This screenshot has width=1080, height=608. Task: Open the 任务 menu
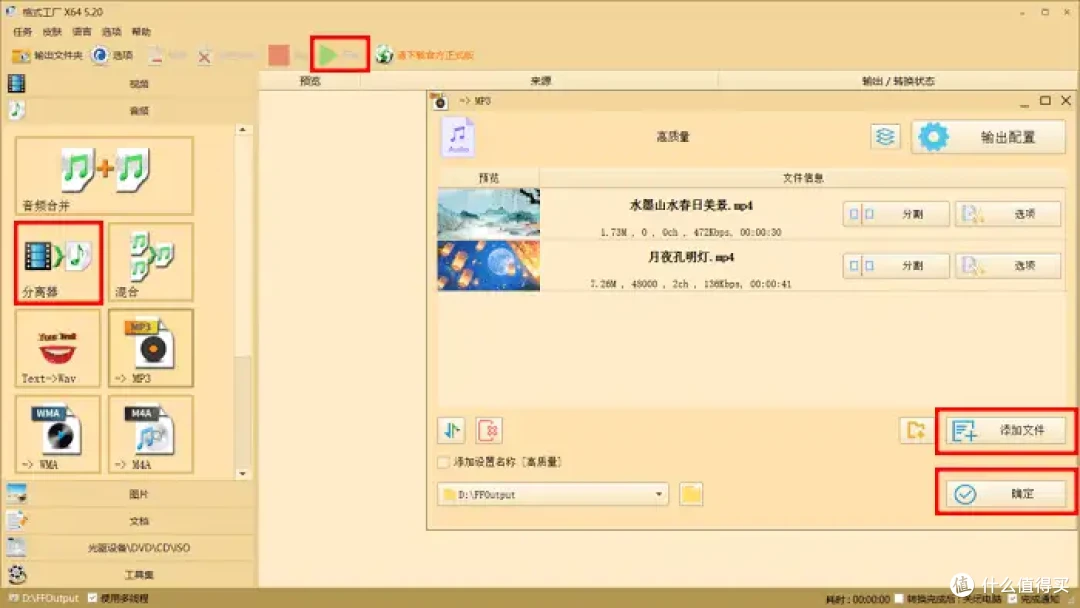point(22,32)
